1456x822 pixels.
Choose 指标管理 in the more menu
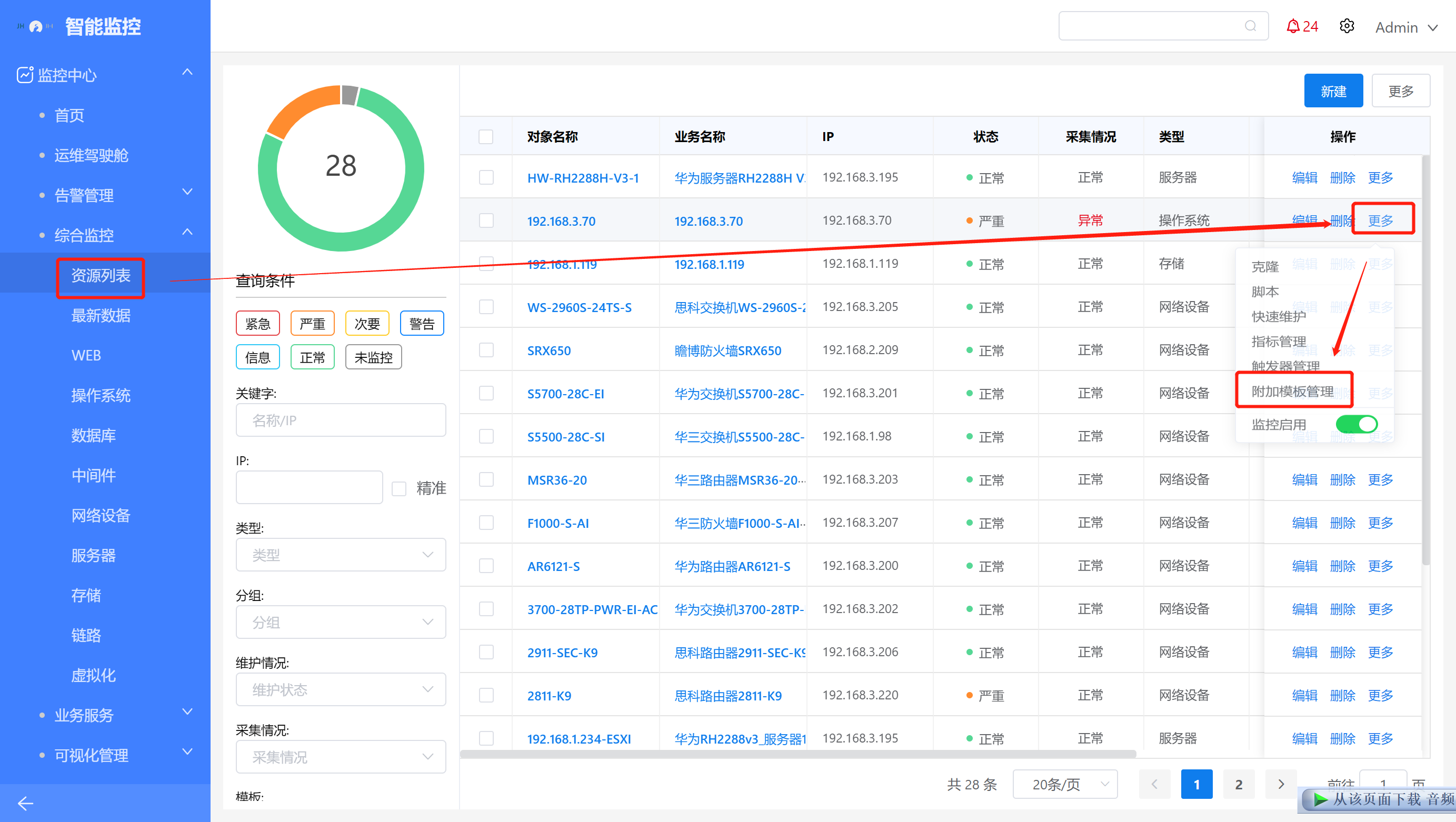[x=1279, y=341]
